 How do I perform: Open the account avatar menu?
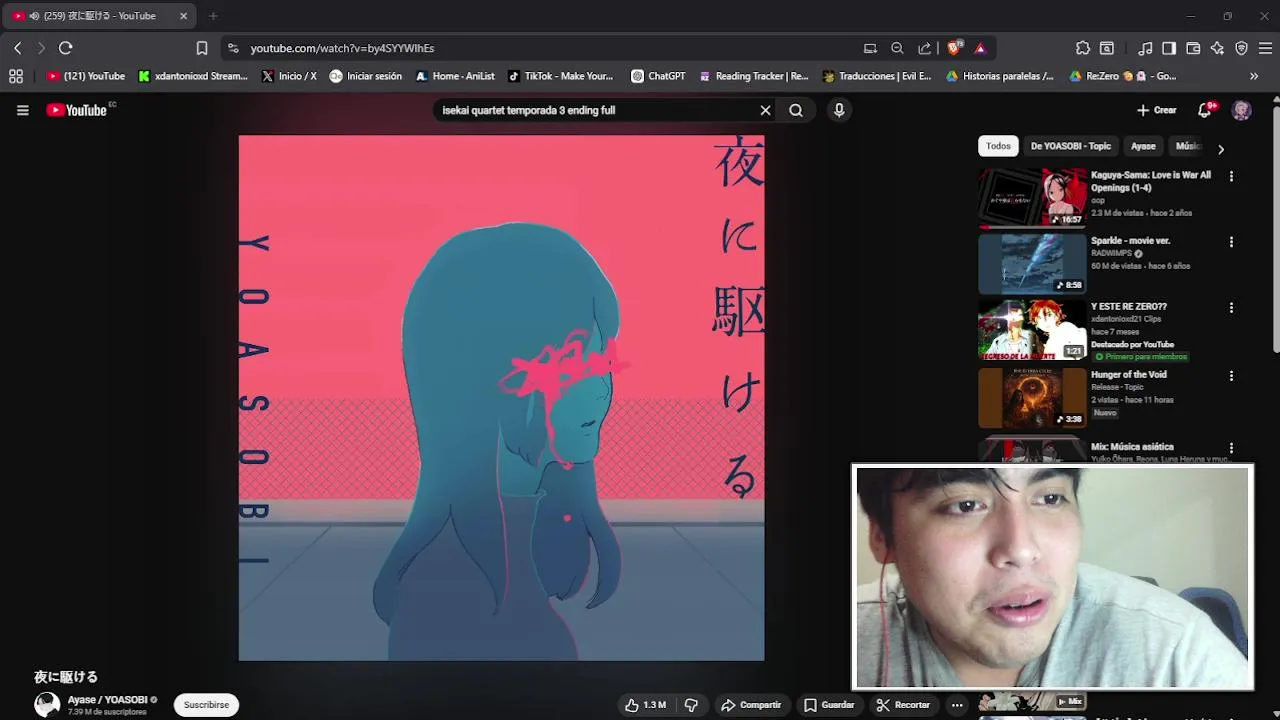1242,110
